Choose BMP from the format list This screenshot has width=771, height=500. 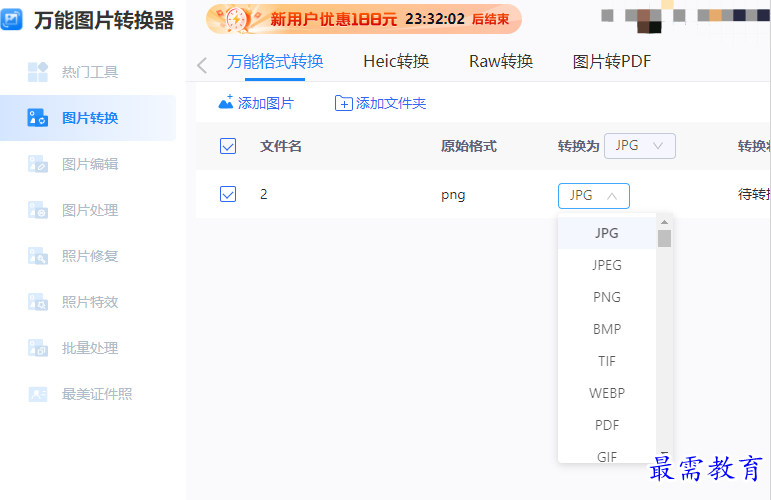(x=607, y=329)
